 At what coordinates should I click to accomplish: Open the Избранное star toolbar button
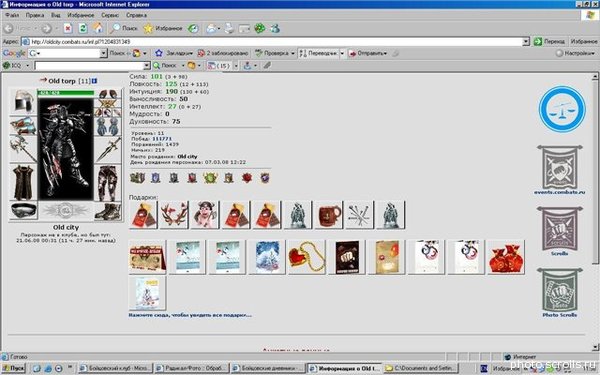163,28
